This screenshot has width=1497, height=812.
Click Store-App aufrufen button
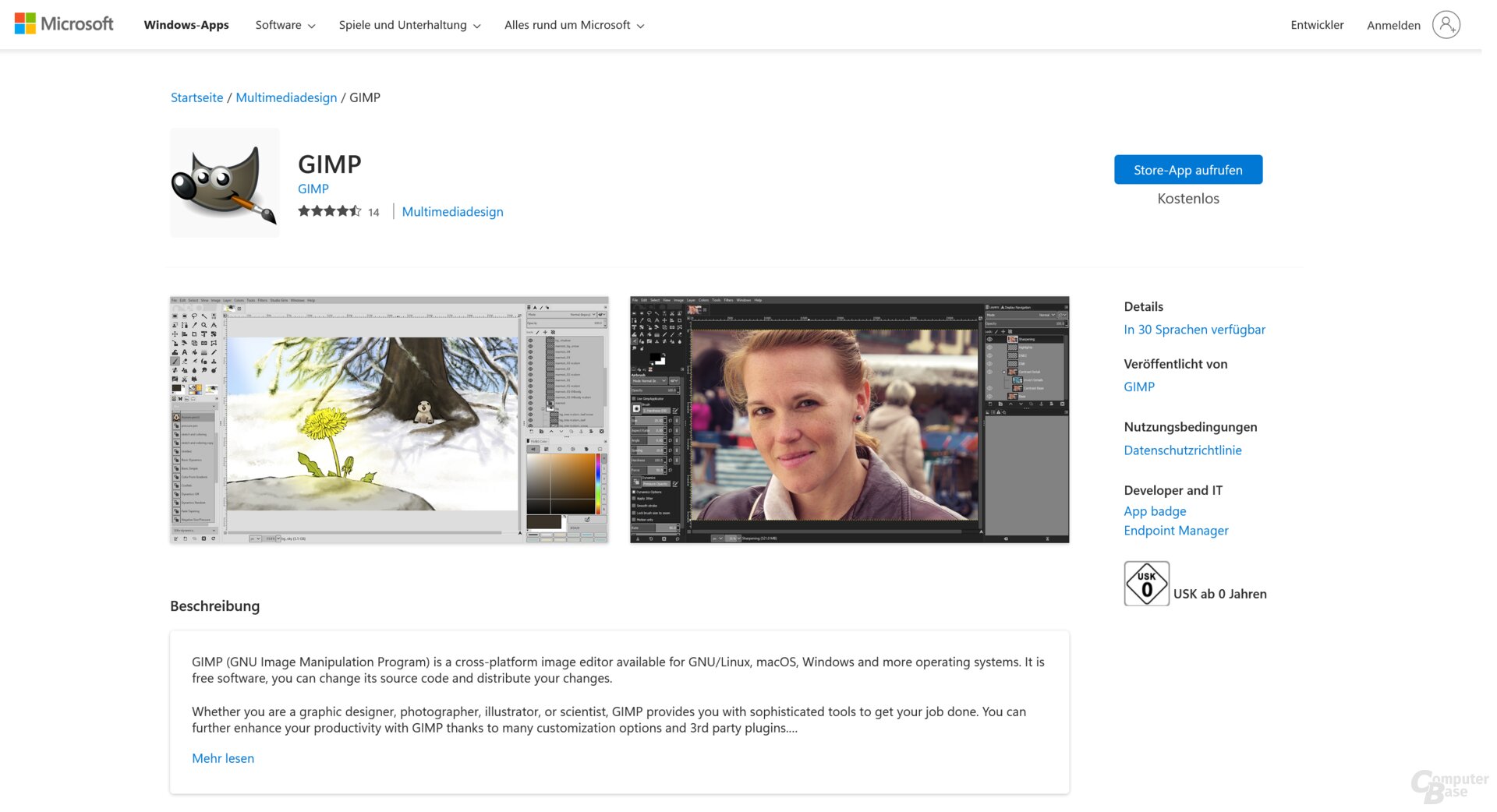(1188, 170)
